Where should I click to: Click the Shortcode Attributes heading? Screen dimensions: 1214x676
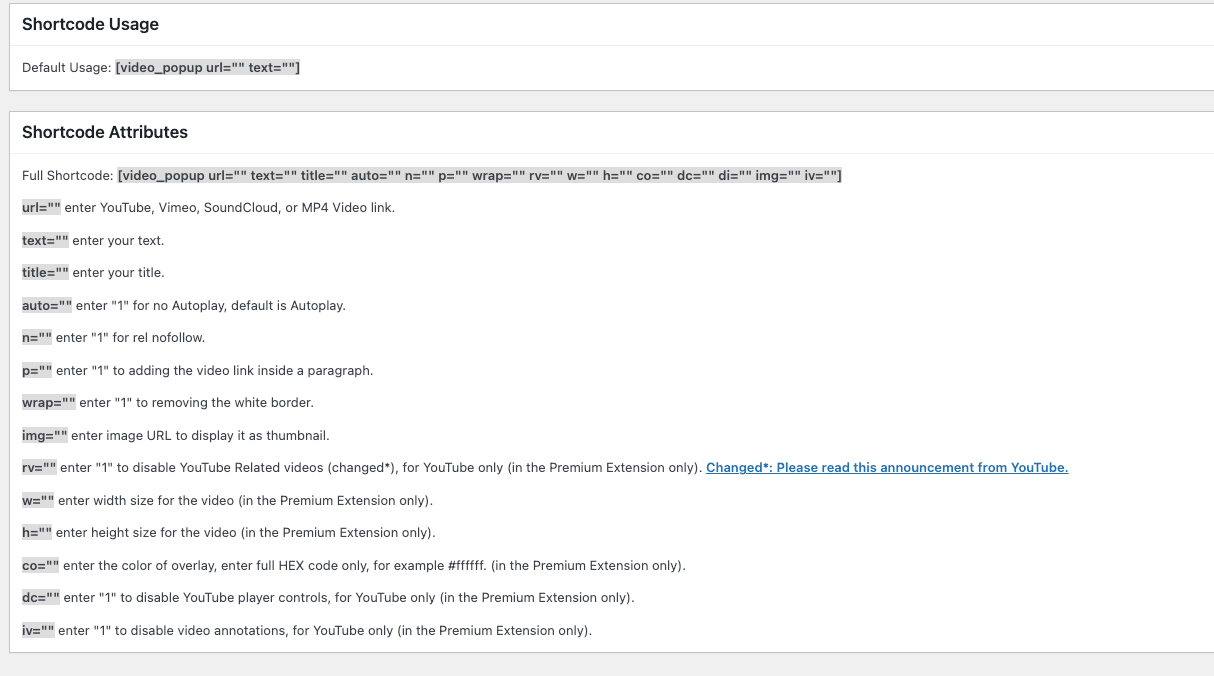coord(105,132)
